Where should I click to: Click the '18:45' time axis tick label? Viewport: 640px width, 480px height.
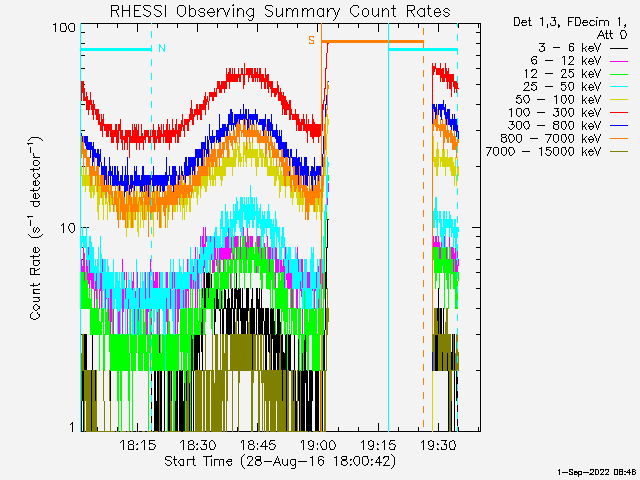pos(259,445)
